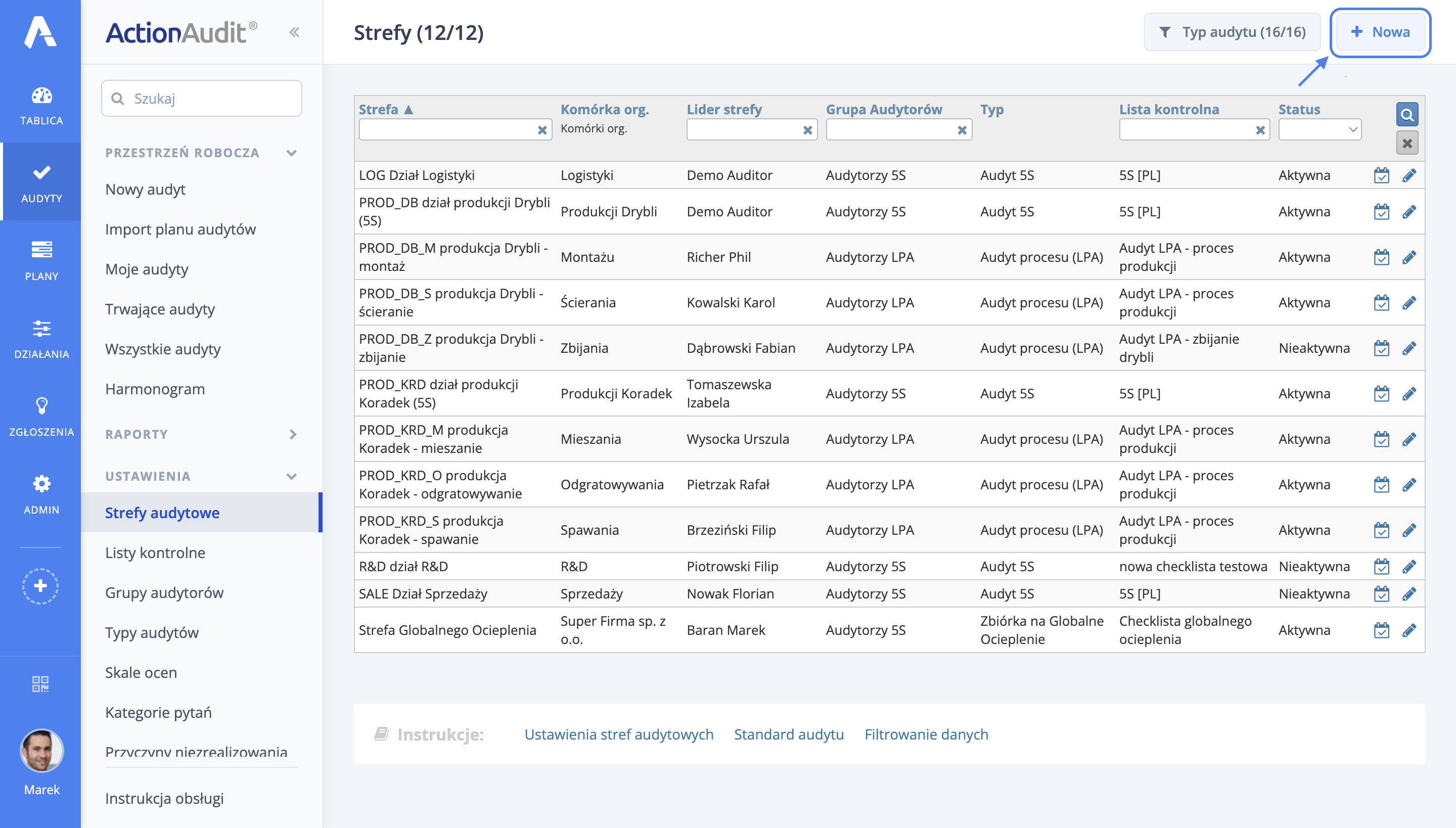Open Standard audytu instruction link
This screenshot has width=1456, height=828.
tap(788, 734)
